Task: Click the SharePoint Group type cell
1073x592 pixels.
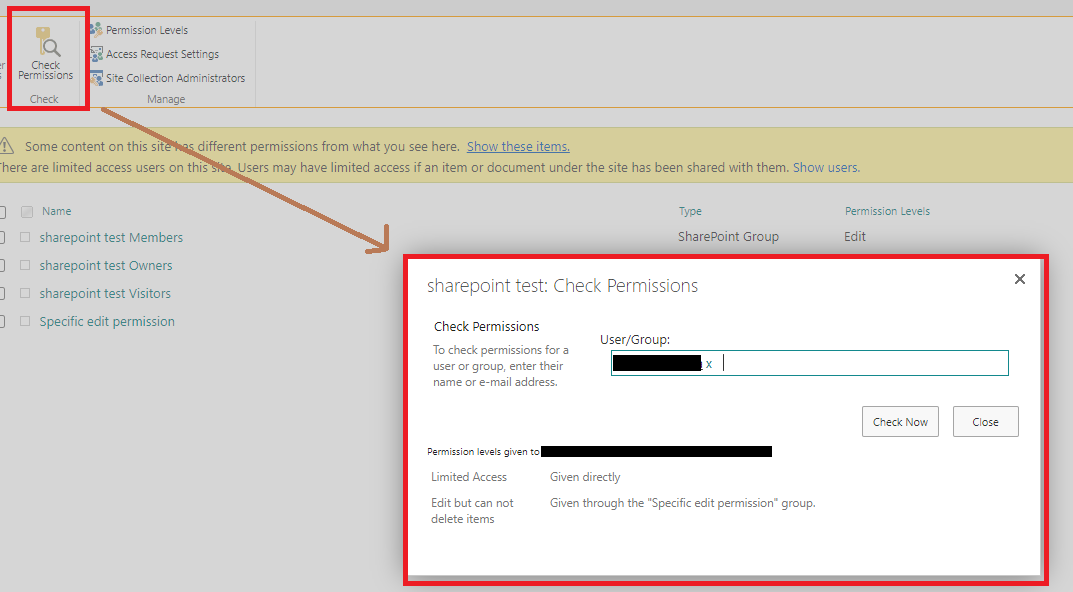Action: pos(728,237)
